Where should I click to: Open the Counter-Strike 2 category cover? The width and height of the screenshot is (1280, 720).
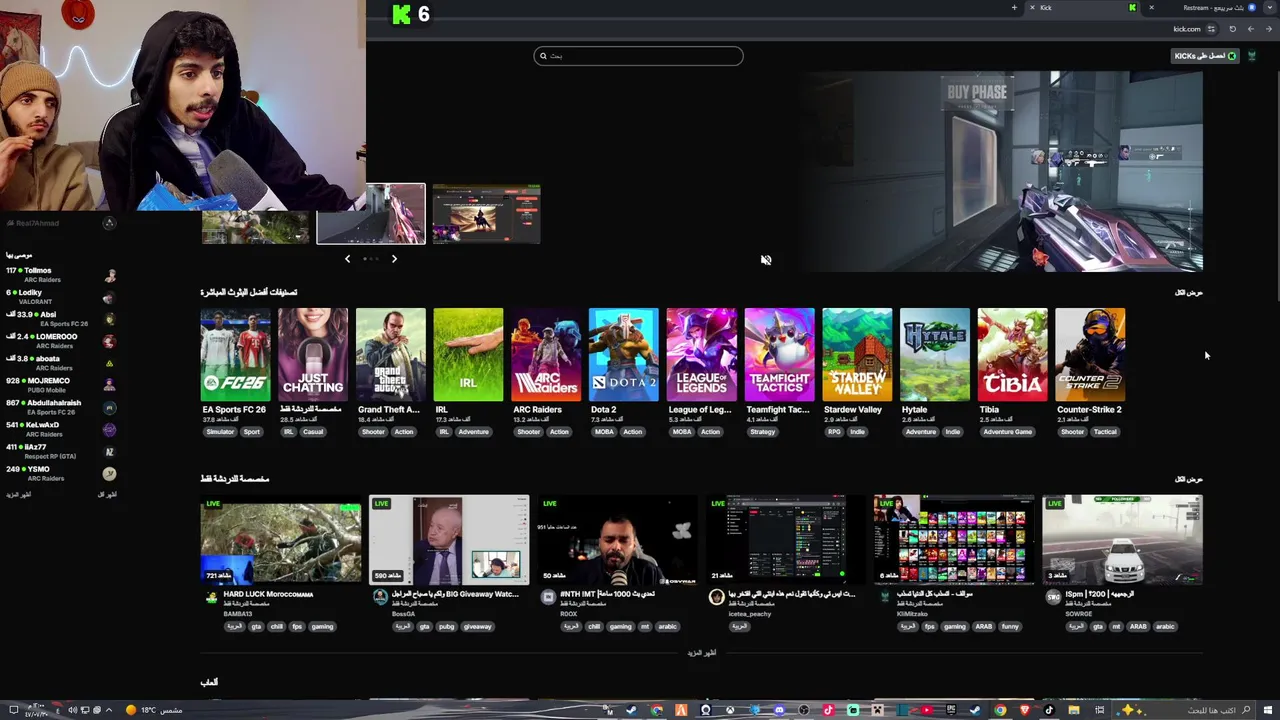1090,355
